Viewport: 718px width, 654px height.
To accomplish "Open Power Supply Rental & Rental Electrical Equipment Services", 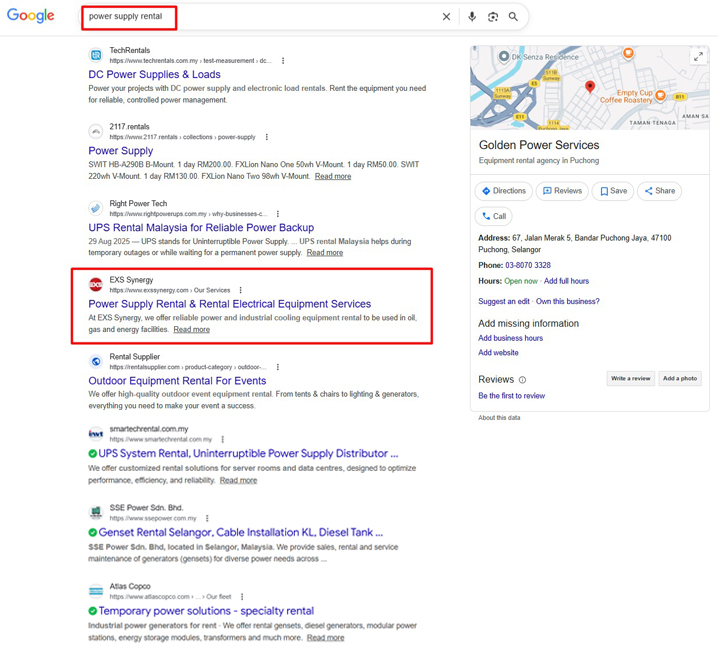I will click(x=229, y=304).
